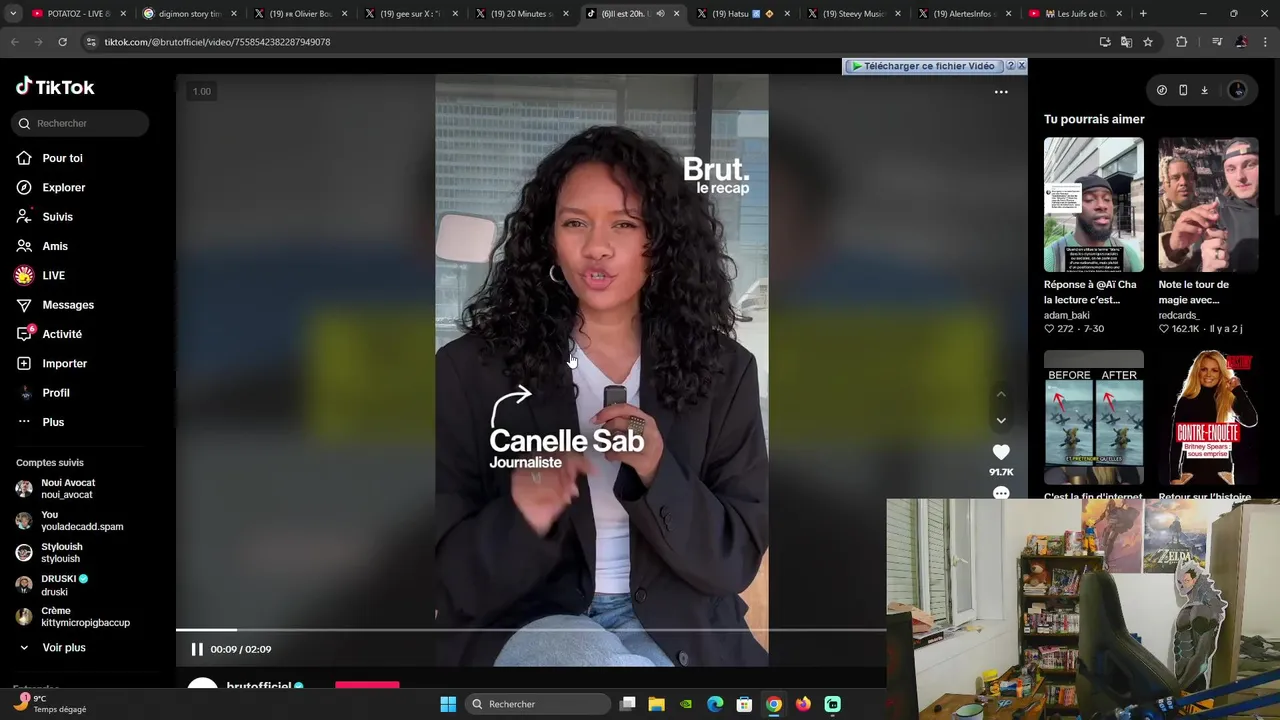Viewport: 1280px width, 720px height.
Task: Open the Importer upload page
Action: [64, 363]
